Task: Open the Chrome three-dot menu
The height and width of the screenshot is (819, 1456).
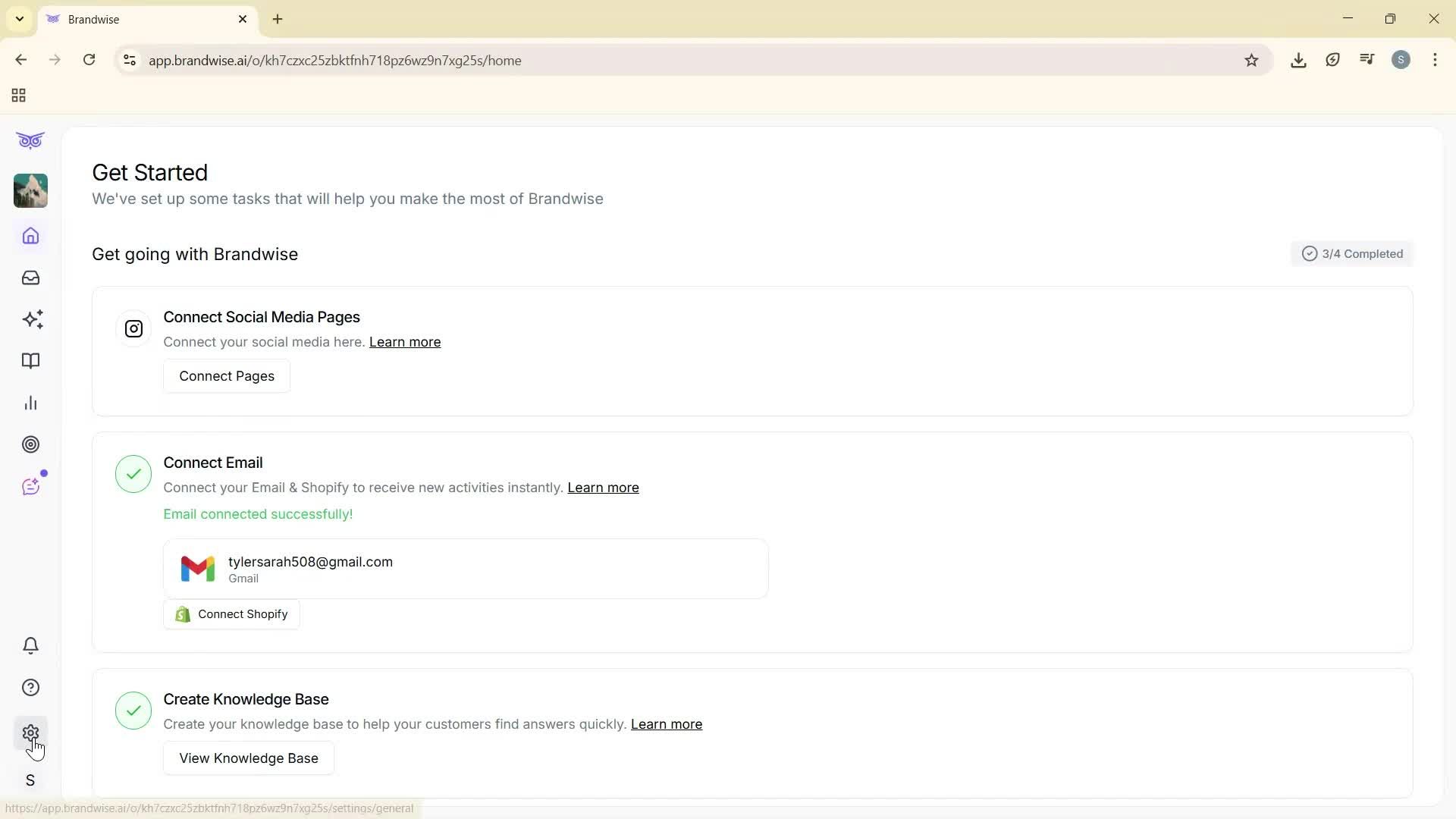Action: tap(1436, 60)
